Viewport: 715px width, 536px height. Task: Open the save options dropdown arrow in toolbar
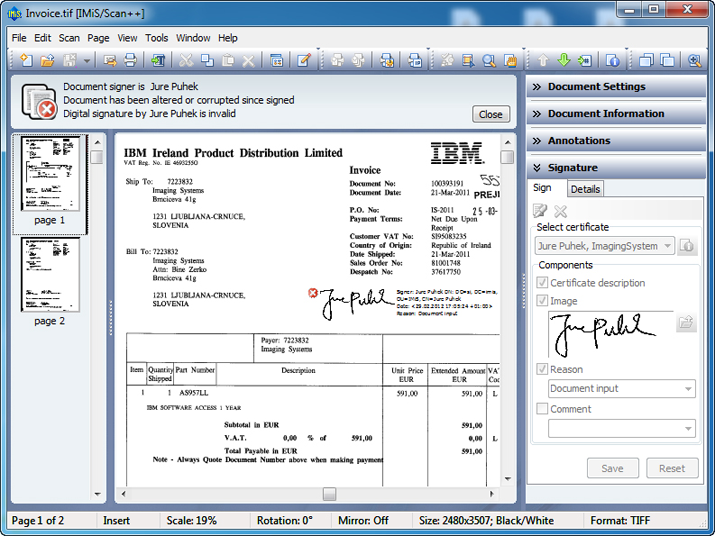click(87, 60)
